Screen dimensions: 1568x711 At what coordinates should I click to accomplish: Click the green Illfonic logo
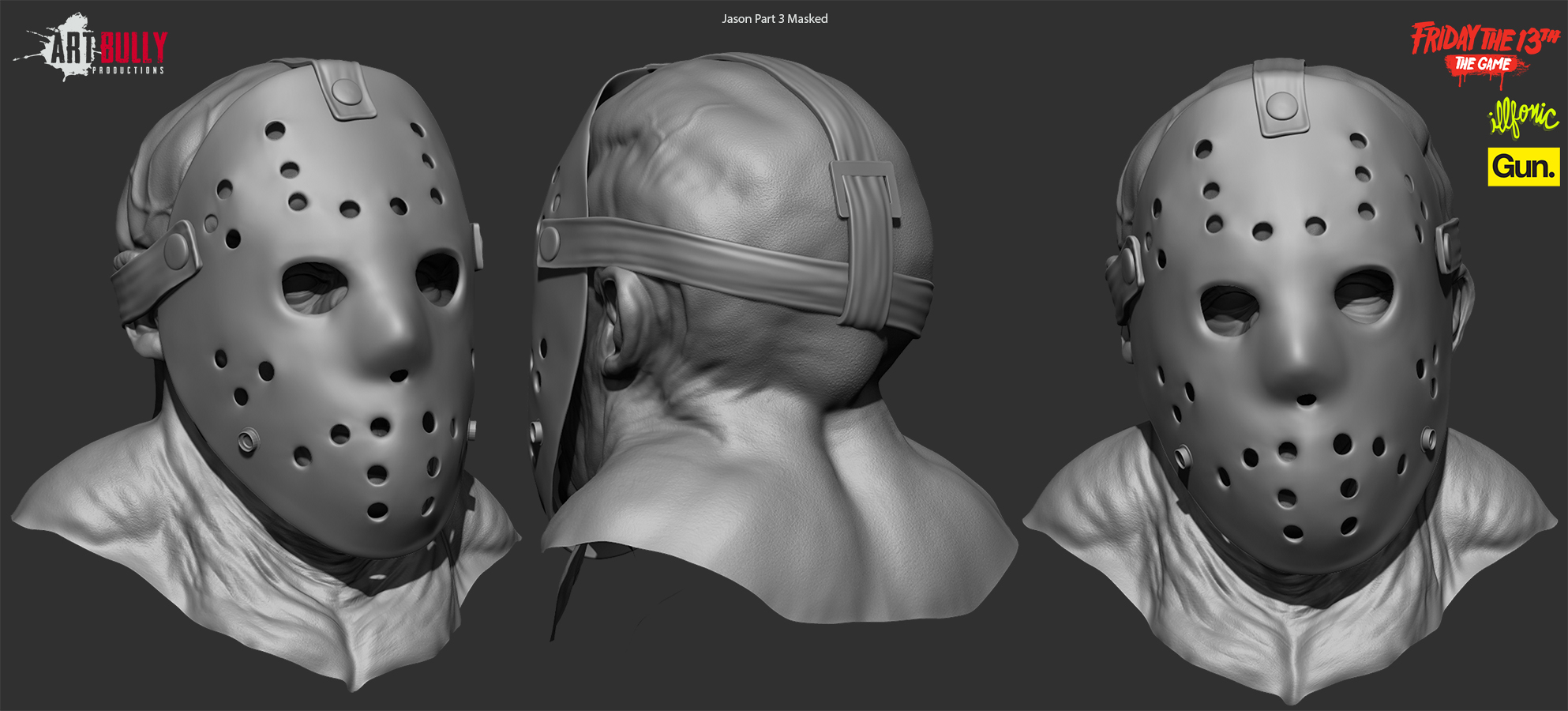(1524, 117)
